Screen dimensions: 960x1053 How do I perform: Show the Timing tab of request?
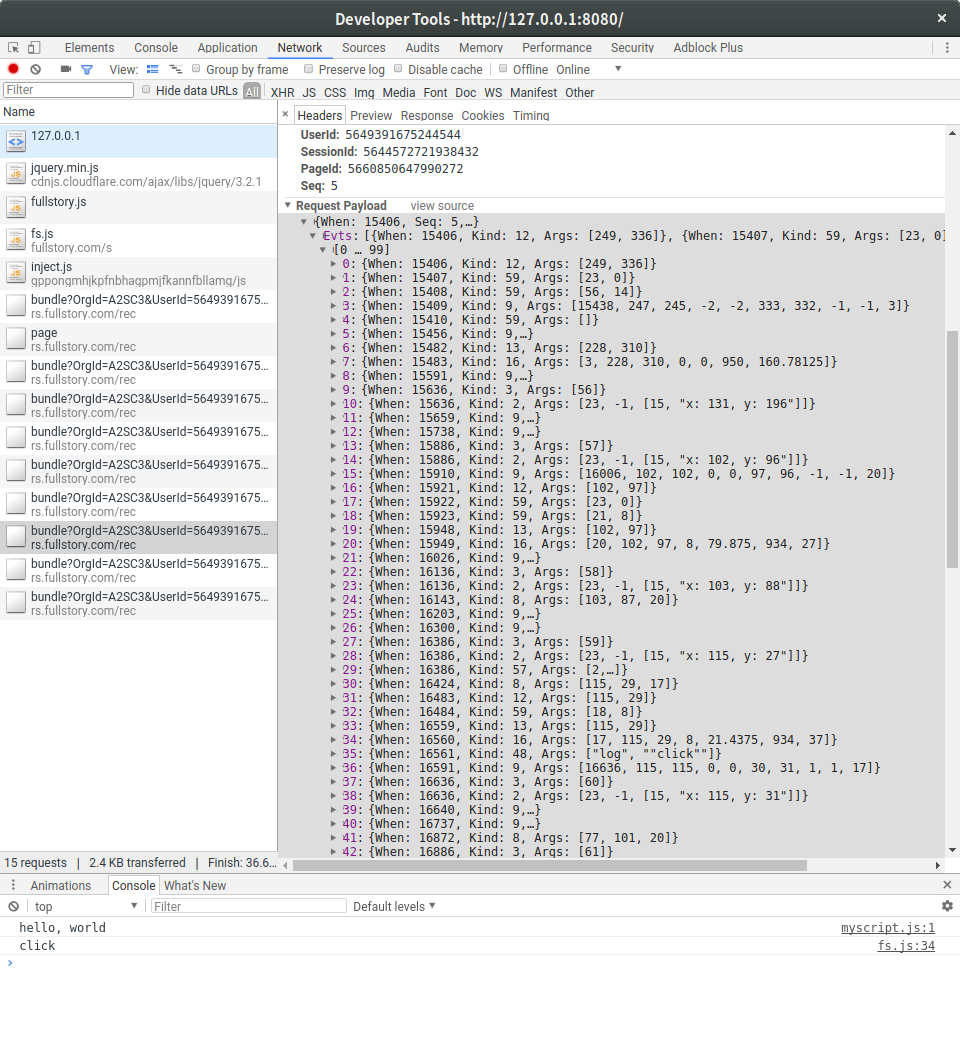pyautogui.click(x=530, y=116)
